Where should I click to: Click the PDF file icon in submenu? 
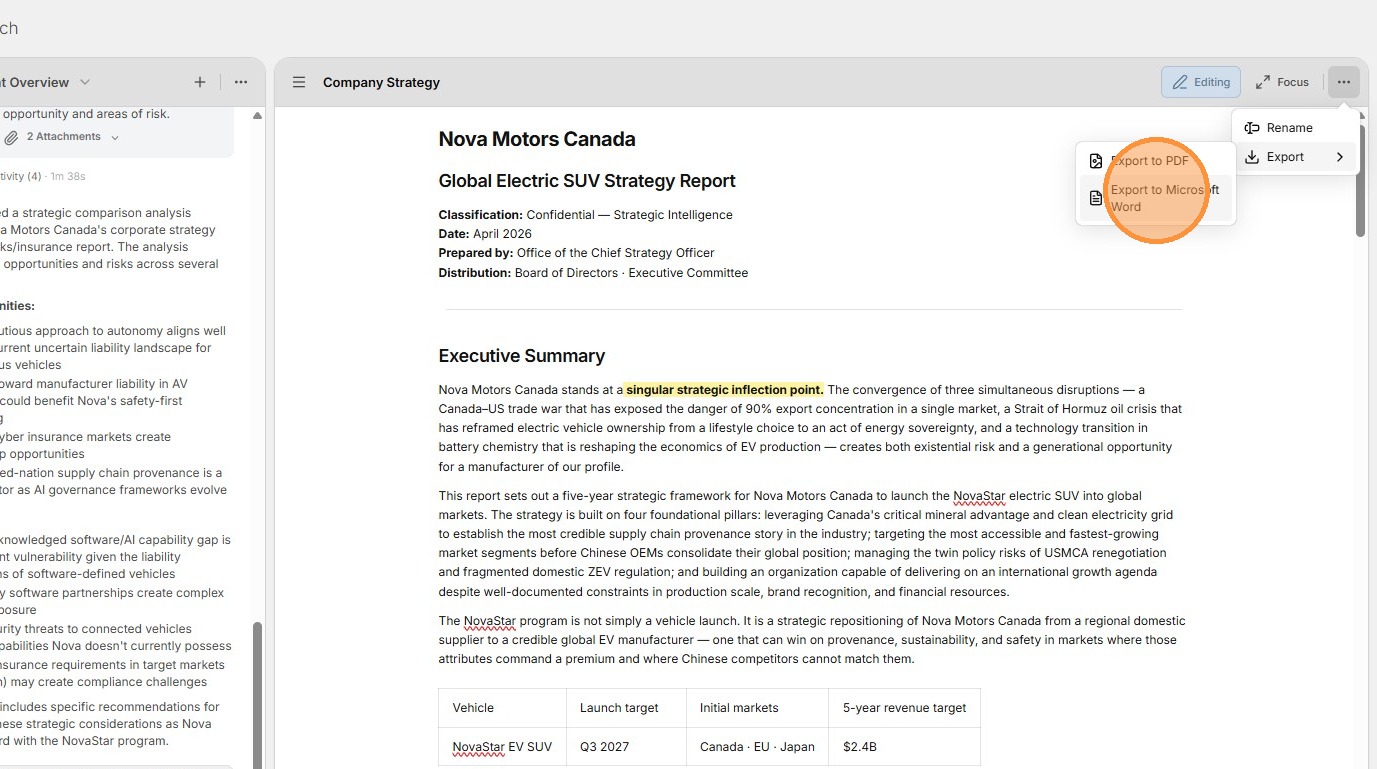(x=1096, y=161)
